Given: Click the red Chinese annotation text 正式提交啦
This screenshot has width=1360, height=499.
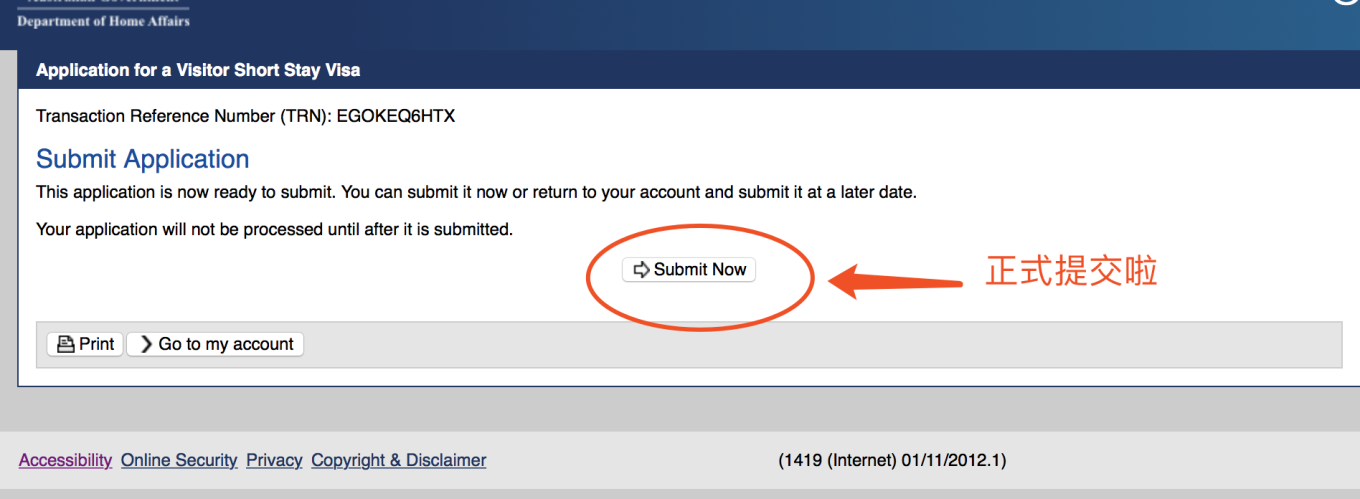Looking at the screenshot, I should 1071,271.
